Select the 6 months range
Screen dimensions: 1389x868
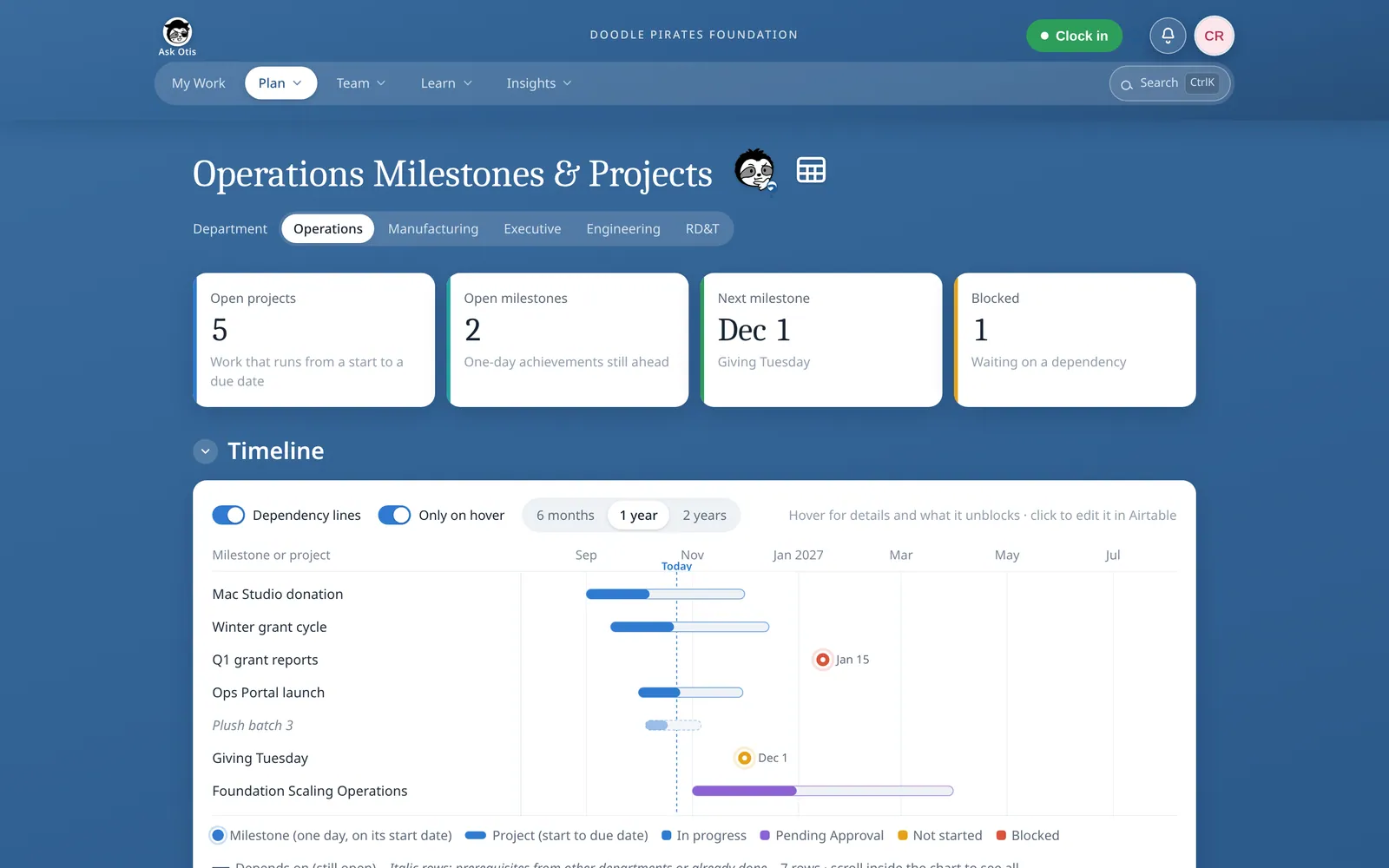[565, 515]
